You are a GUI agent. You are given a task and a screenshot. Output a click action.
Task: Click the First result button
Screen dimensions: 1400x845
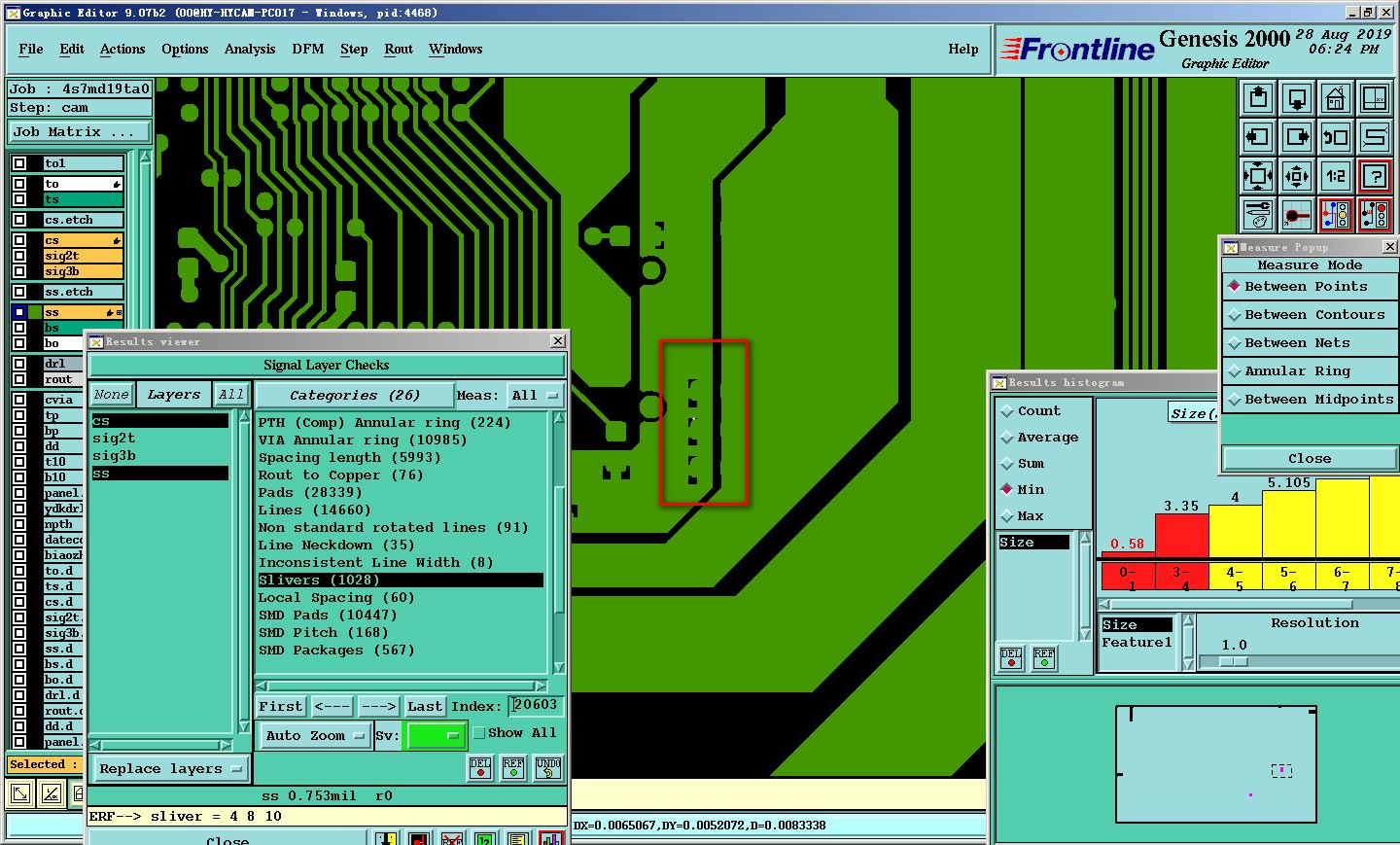pos(281,707)
